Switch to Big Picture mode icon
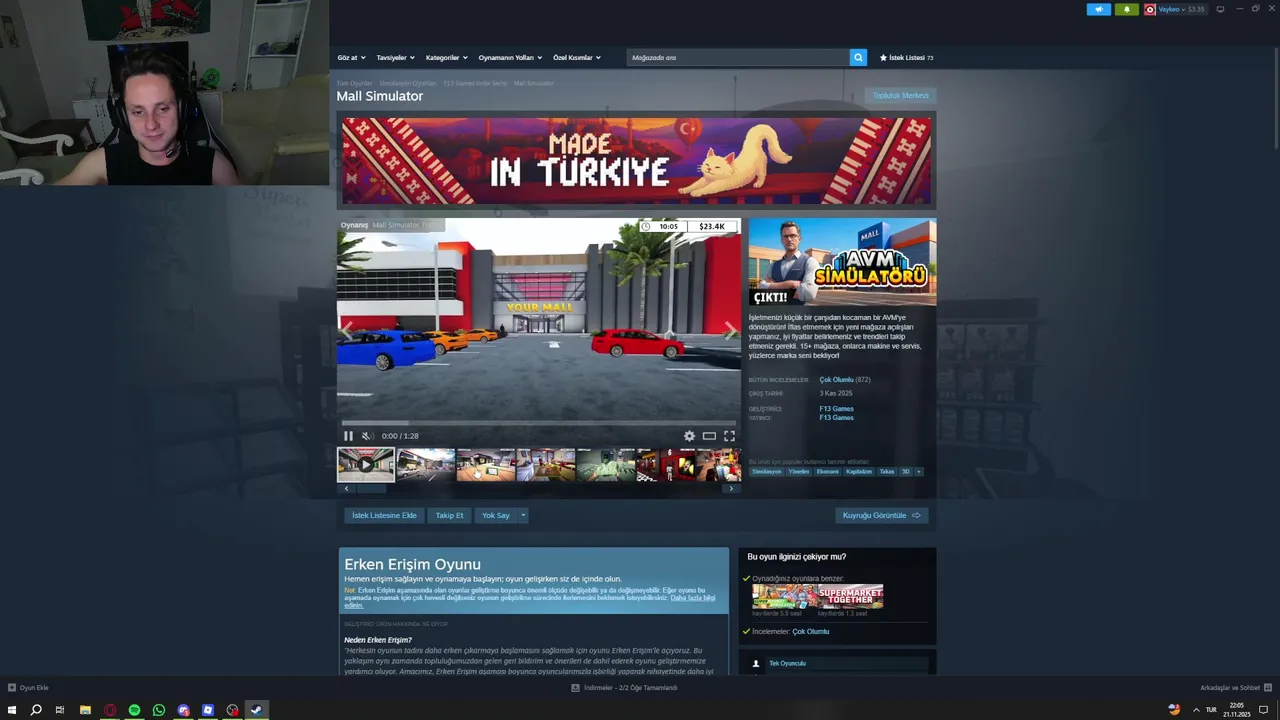The width and height of the screenshot is (1280, 720). coord(1220,9)
